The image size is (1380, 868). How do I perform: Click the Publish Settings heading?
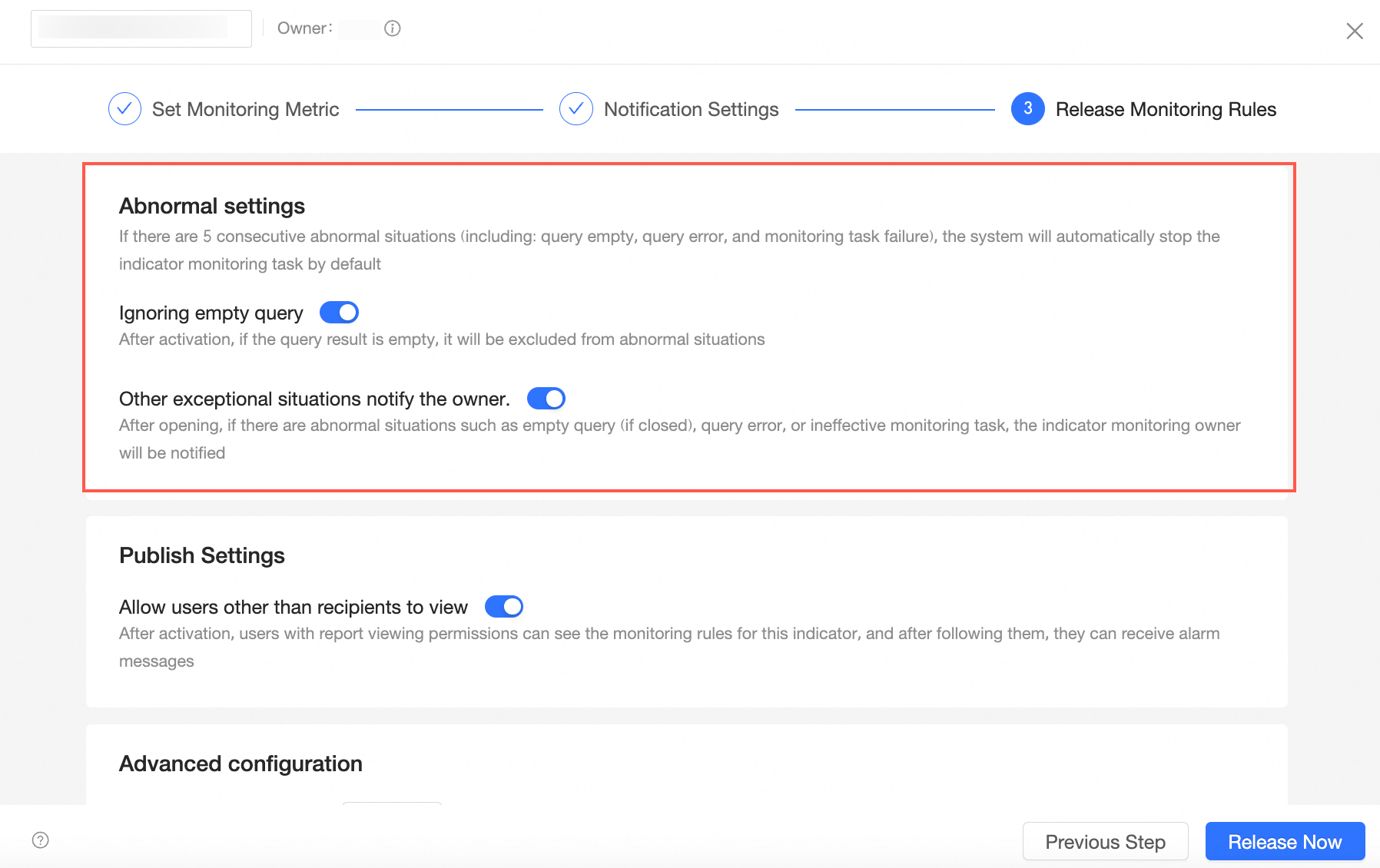[202, 555]
